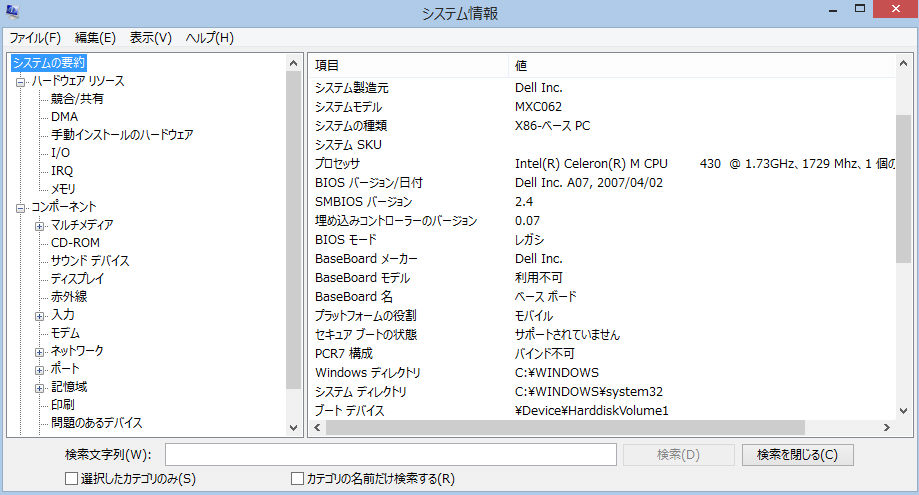The width and height of the screenshot is (919, 495).
Task: Open the 表示(V) menu
Action: tap(151, 38)
